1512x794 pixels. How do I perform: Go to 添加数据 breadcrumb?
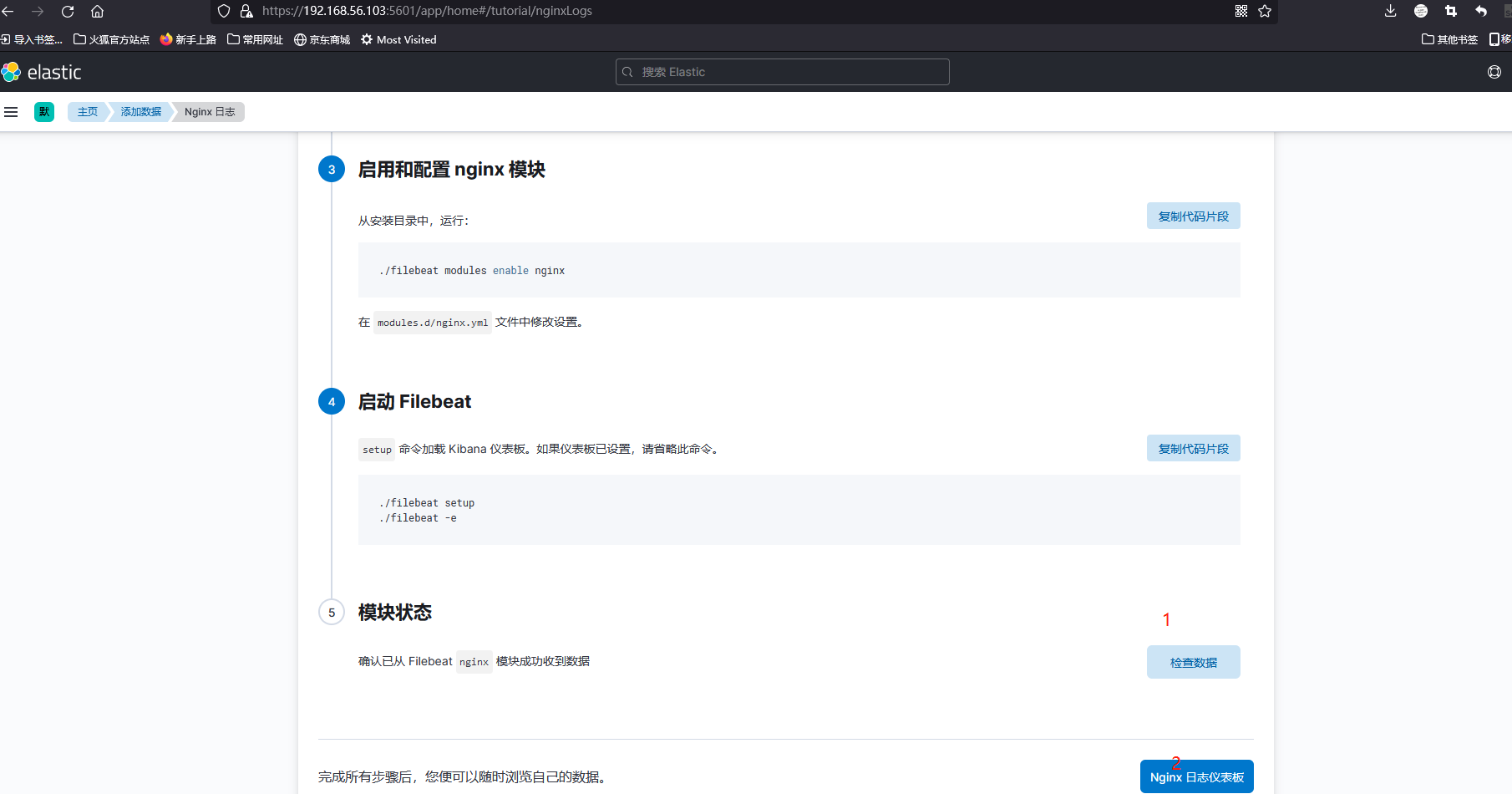[140, 112]
